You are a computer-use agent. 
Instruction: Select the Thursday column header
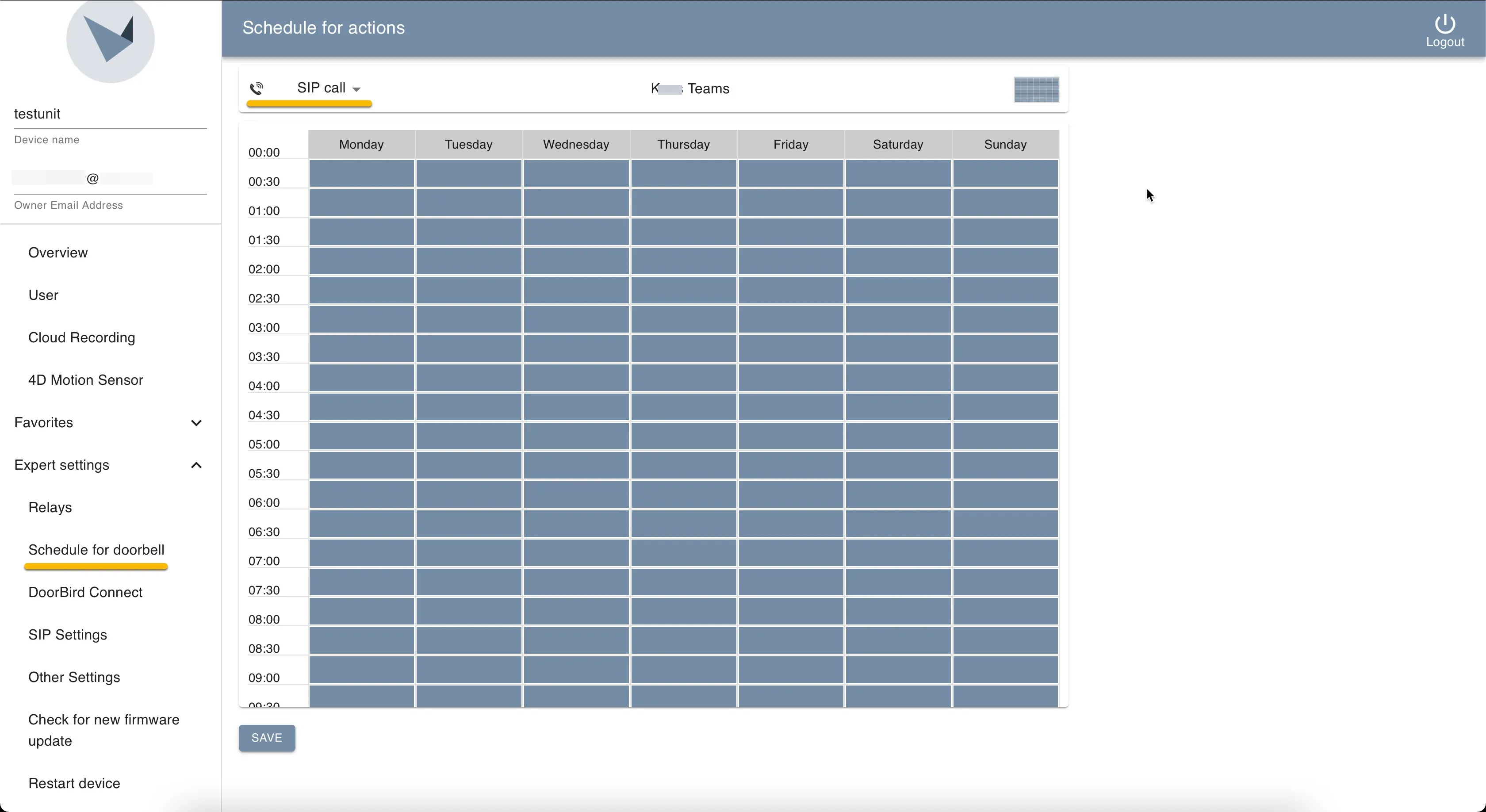(683, 144)
